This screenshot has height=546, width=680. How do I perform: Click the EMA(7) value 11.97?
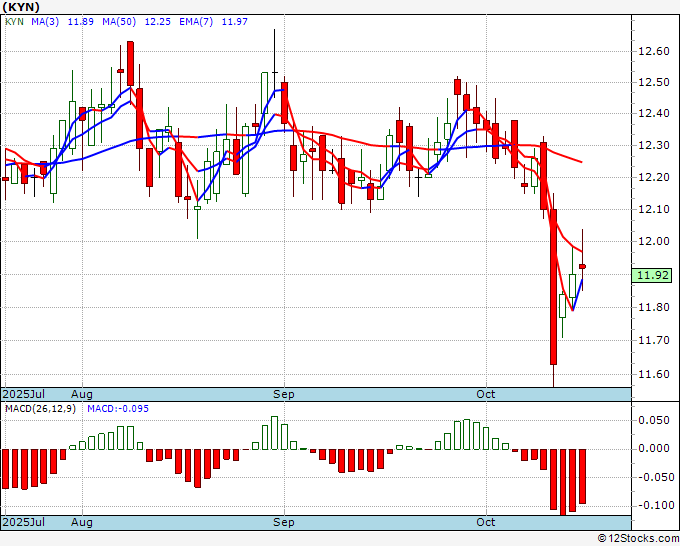235,22
